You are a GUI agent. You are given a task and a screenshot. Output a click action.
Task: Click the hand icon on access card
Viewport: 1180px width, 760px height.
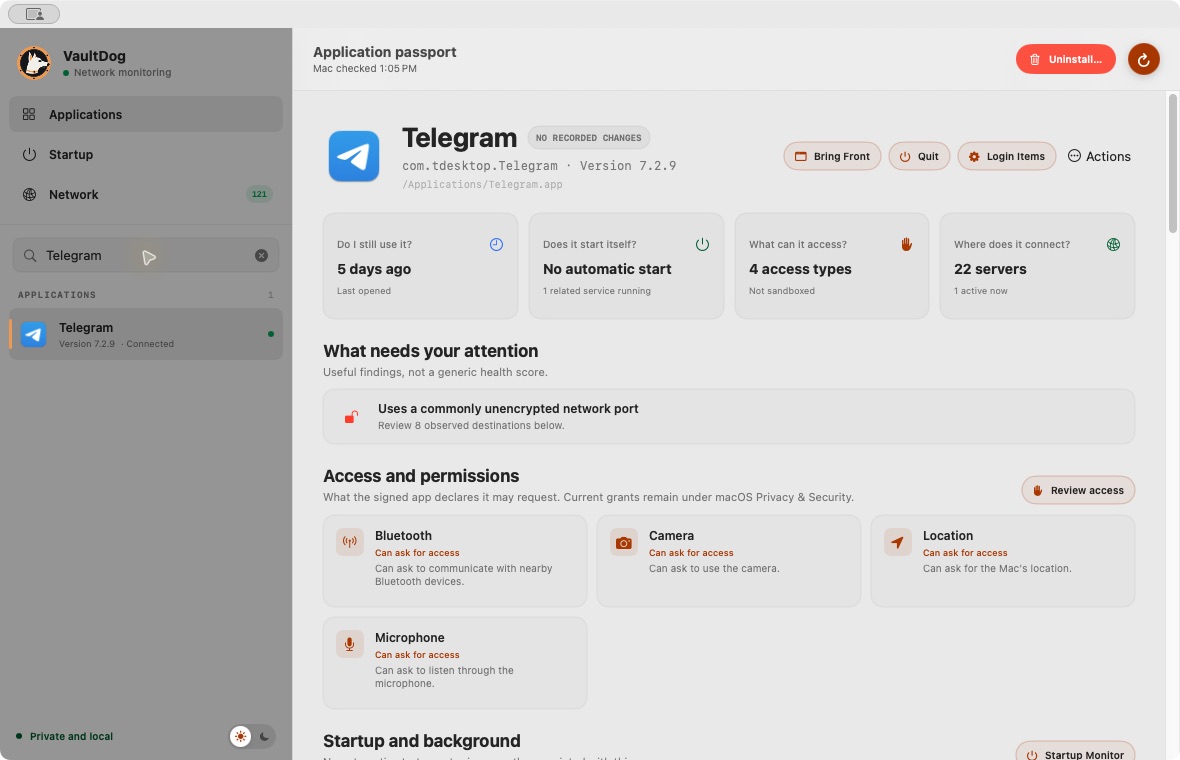pos(907,244)
